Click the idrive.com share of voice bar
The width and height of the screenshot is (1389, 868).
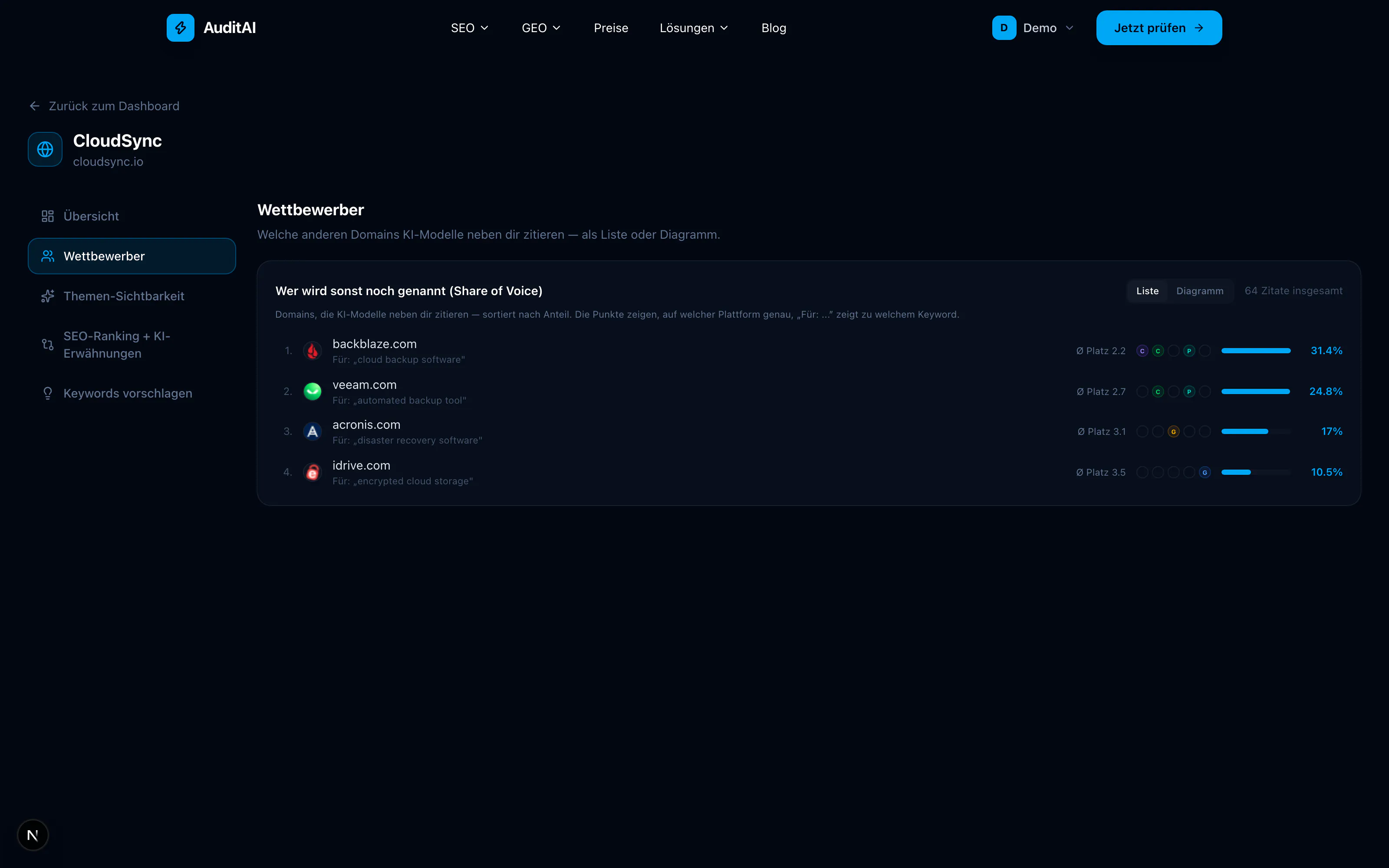(1256, 473)
